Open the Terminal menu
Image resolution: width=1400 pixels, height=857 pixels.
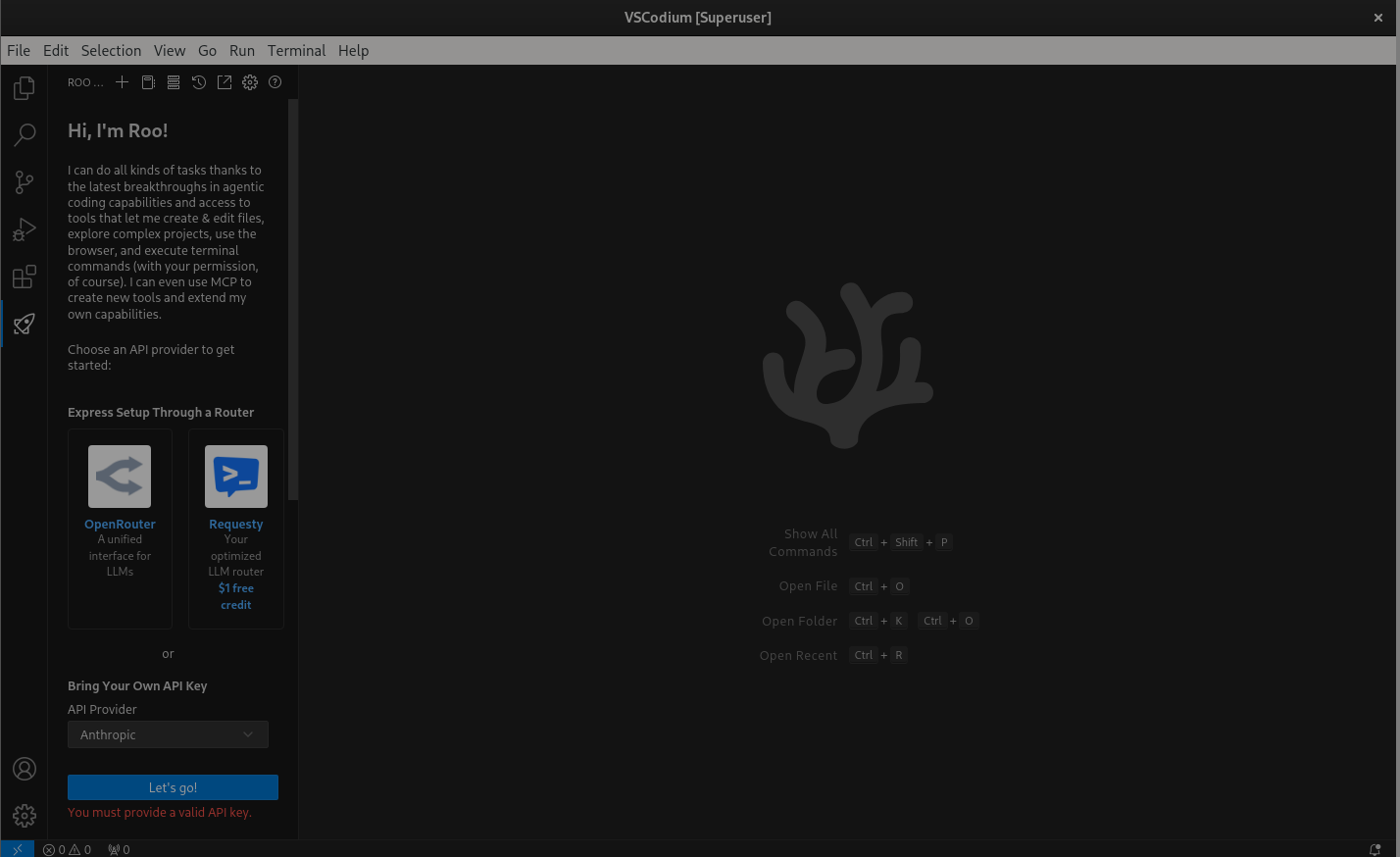point(296,51)
